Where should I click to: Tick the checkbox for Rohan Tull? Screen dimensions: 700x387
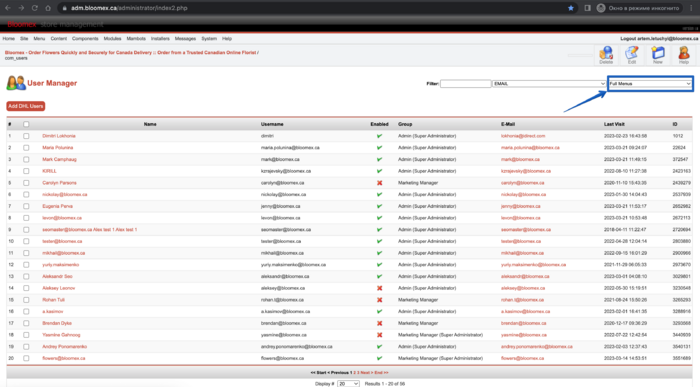click(x=26, y=300)
